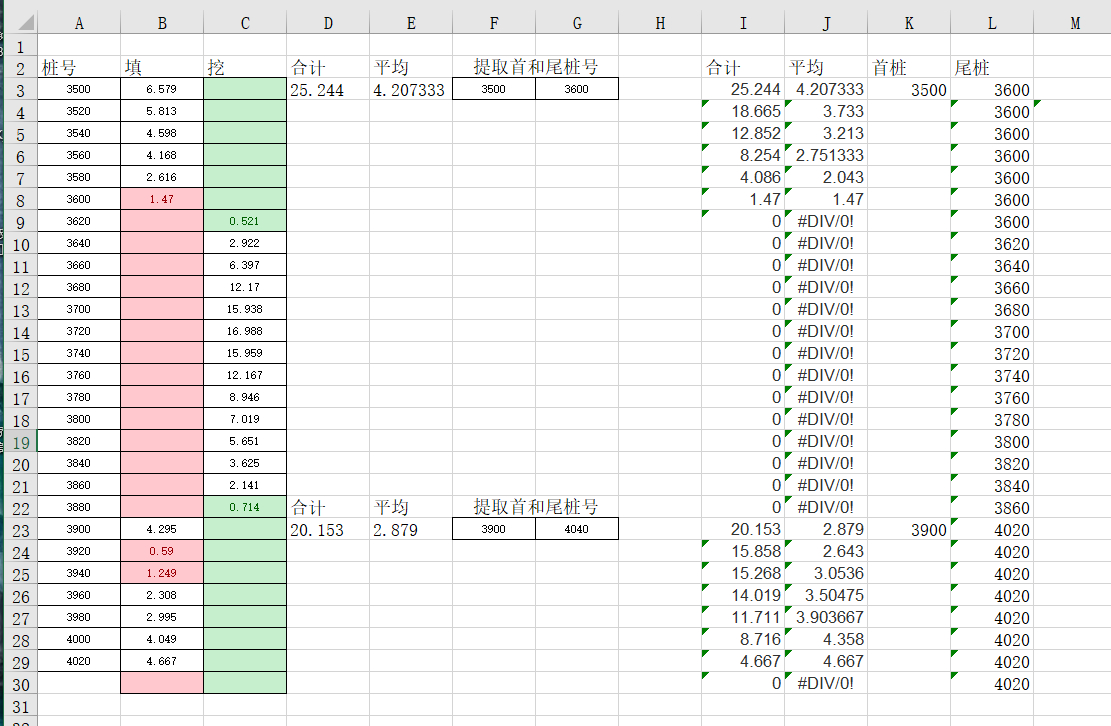
Task: Click #DIV/0! error in cell J30
Action: [825, 683]
